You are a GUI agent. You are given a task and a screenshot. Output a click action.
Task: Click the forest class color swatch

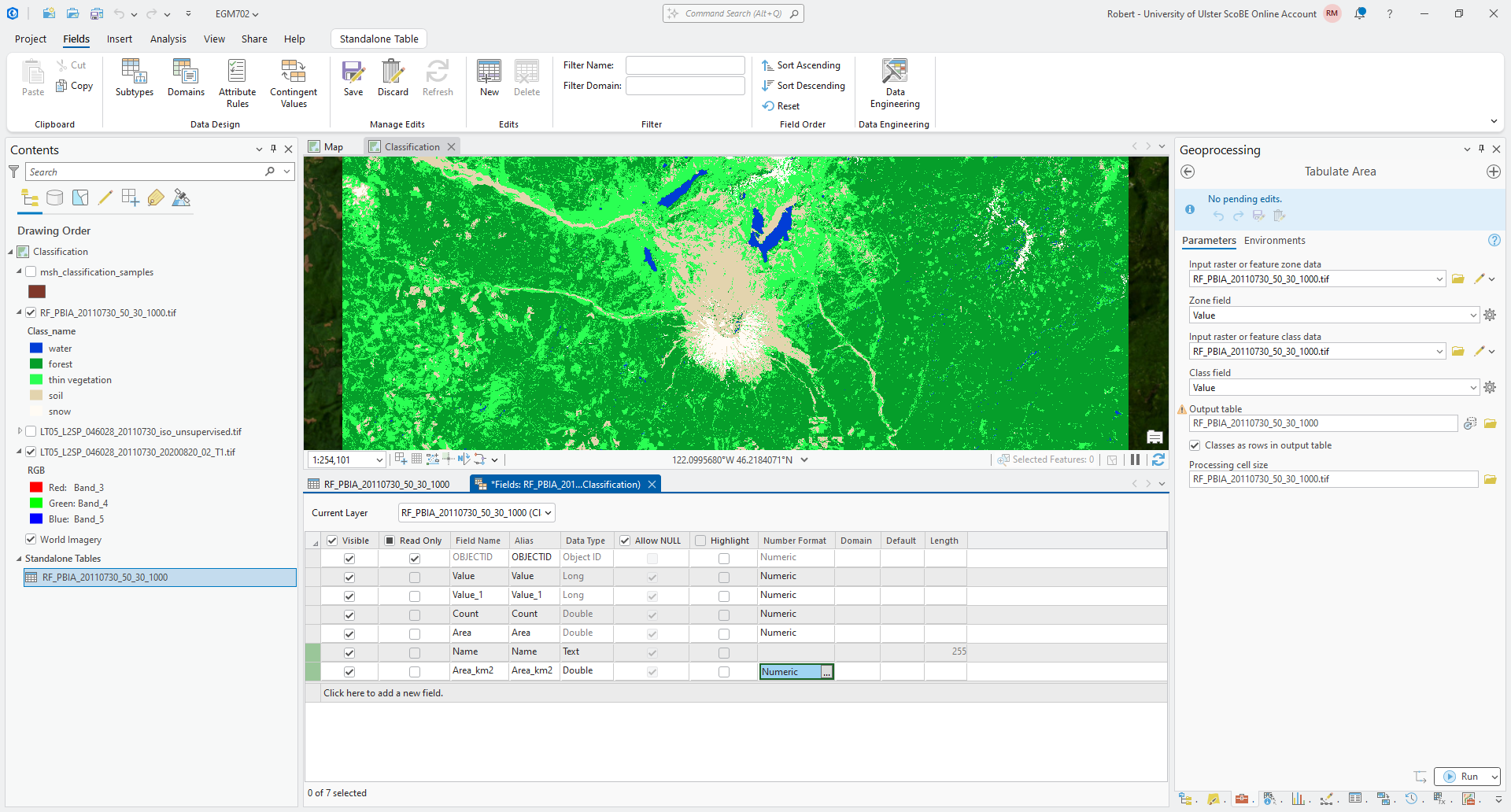pos(36,364)
